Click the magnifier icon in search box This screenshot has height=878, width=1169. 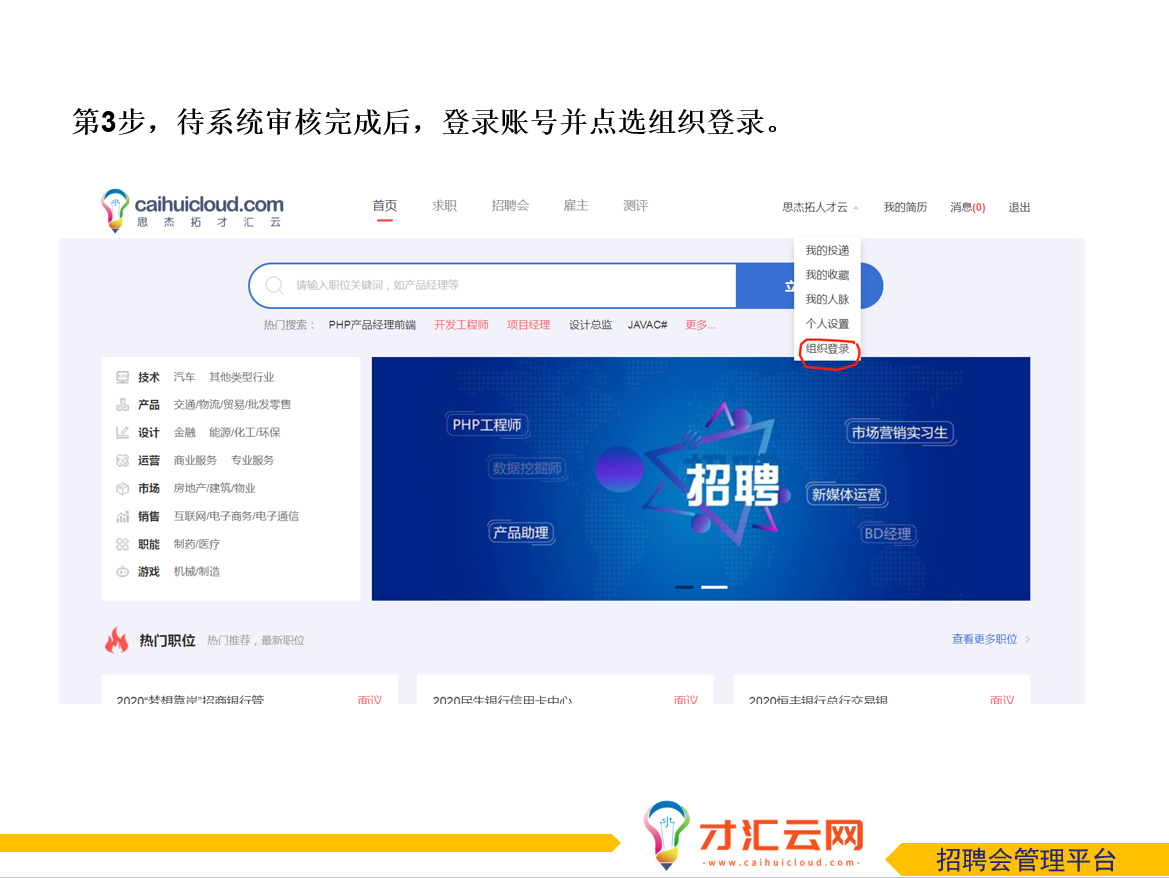point(274,286)
